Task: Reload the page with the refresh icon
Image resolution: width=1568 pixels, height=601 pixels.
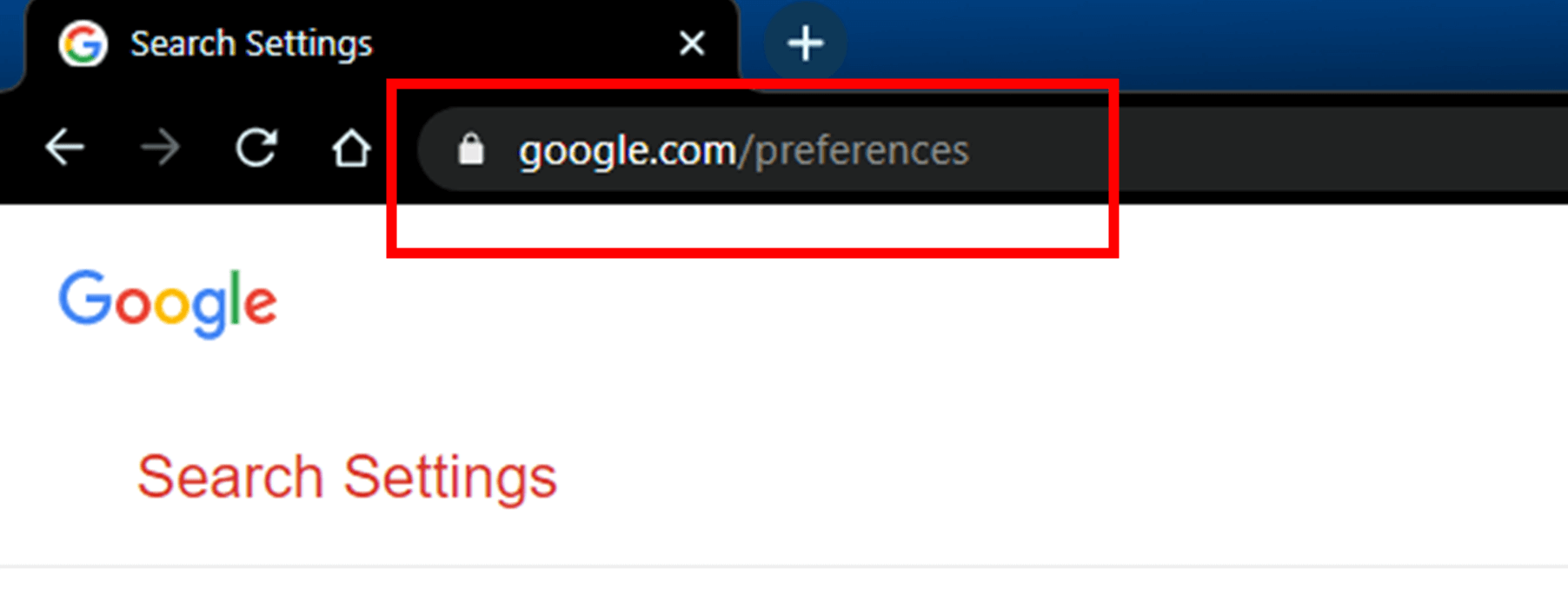Action: pos(256,148)
